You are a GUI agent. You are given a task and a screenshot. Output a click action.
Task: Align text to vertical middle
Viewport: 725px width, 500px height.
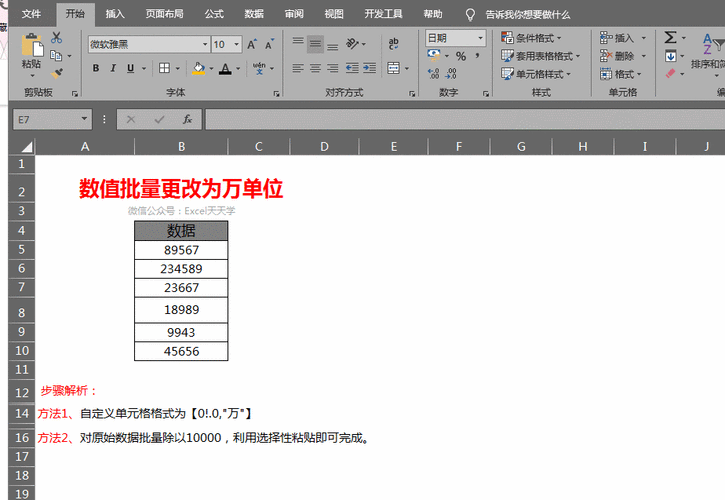(315, 44)
